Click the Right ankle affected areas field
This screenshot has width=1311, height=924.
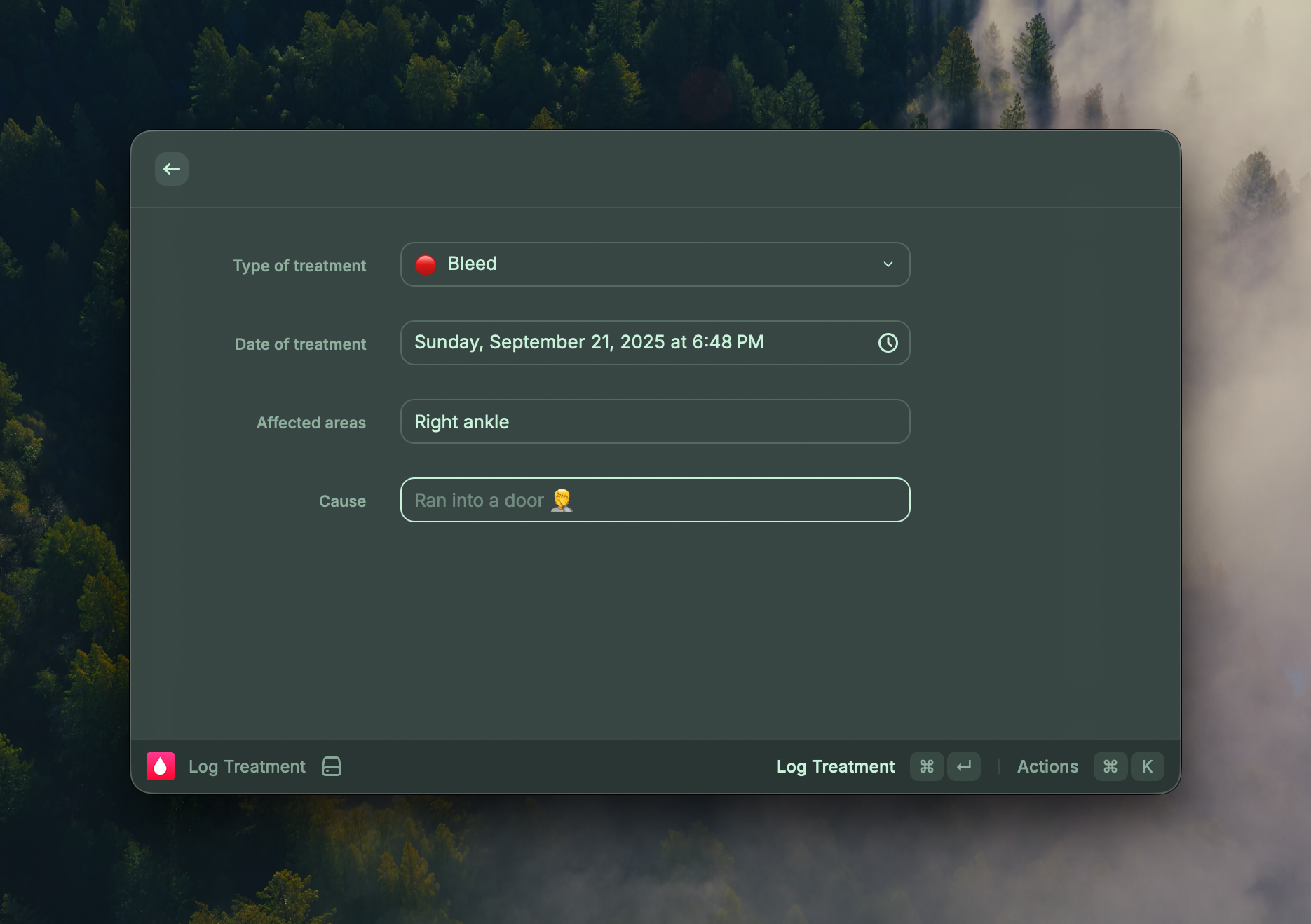(654, 421)
